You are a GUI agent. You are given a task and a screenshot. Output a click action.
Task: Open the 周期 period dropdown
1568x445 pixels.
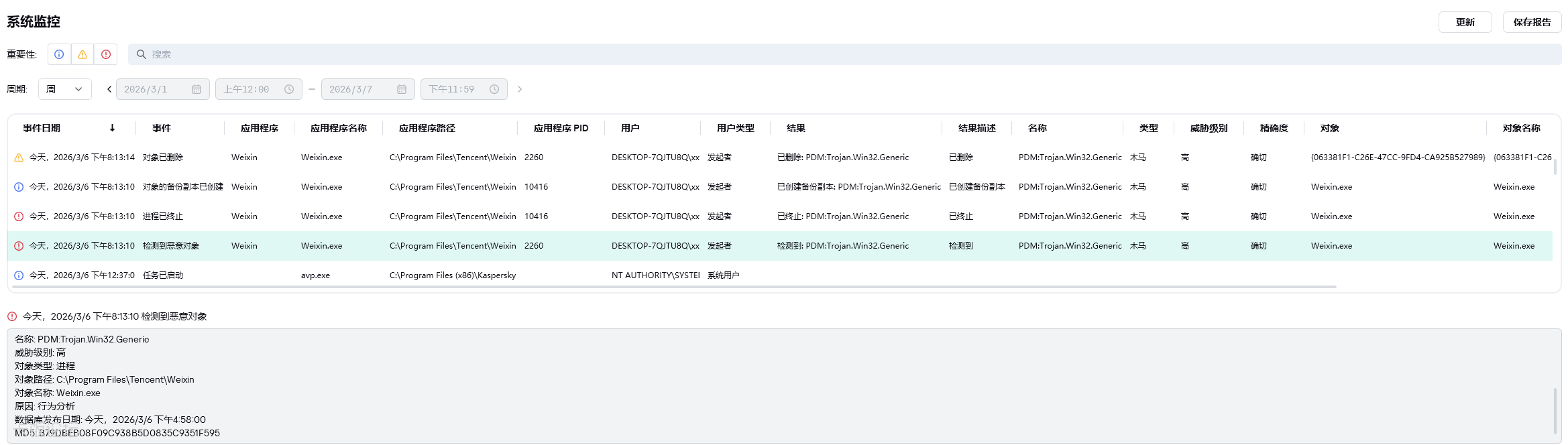point(65,89)
